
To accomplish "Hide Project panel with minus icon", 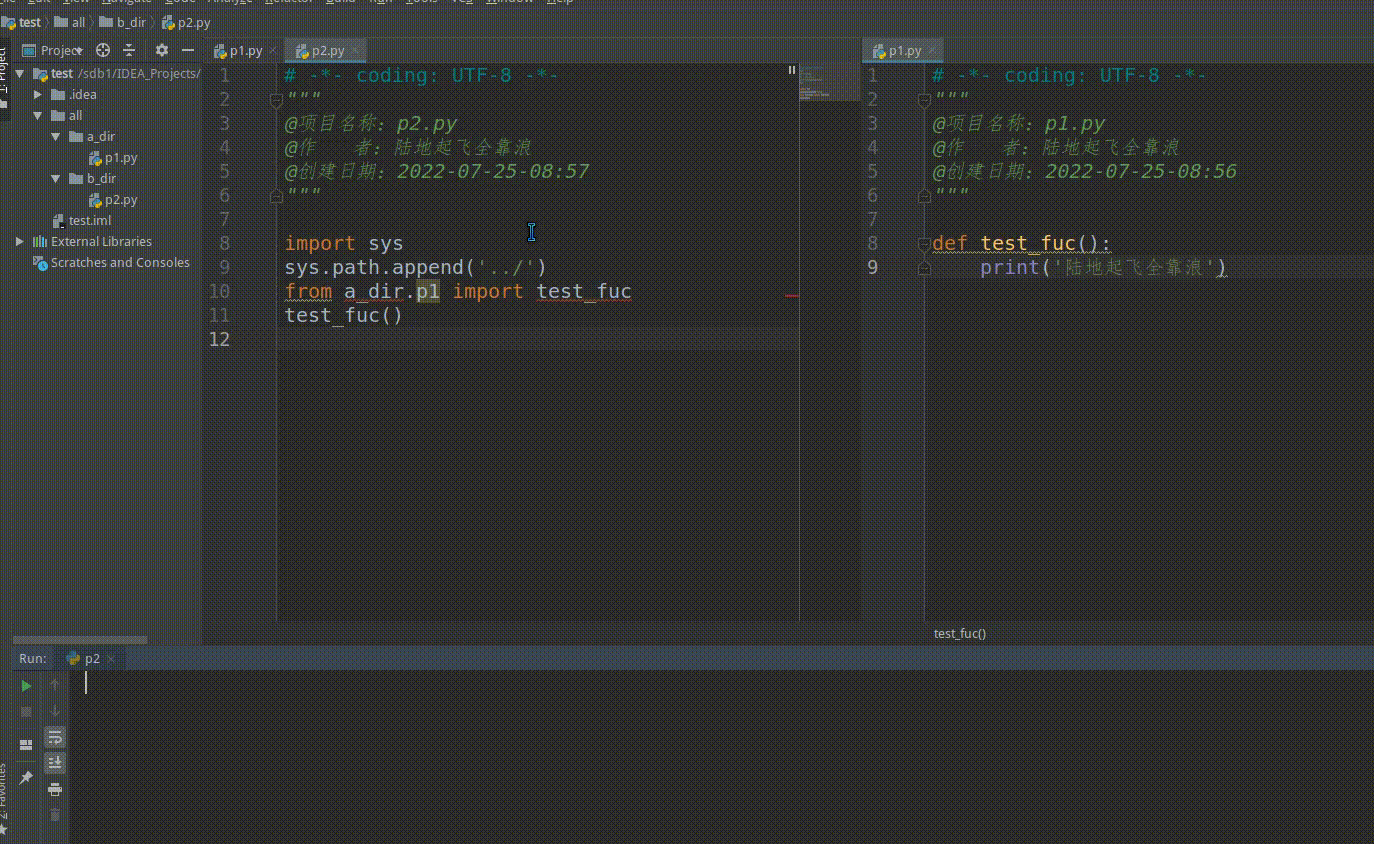I will (187, 50).
